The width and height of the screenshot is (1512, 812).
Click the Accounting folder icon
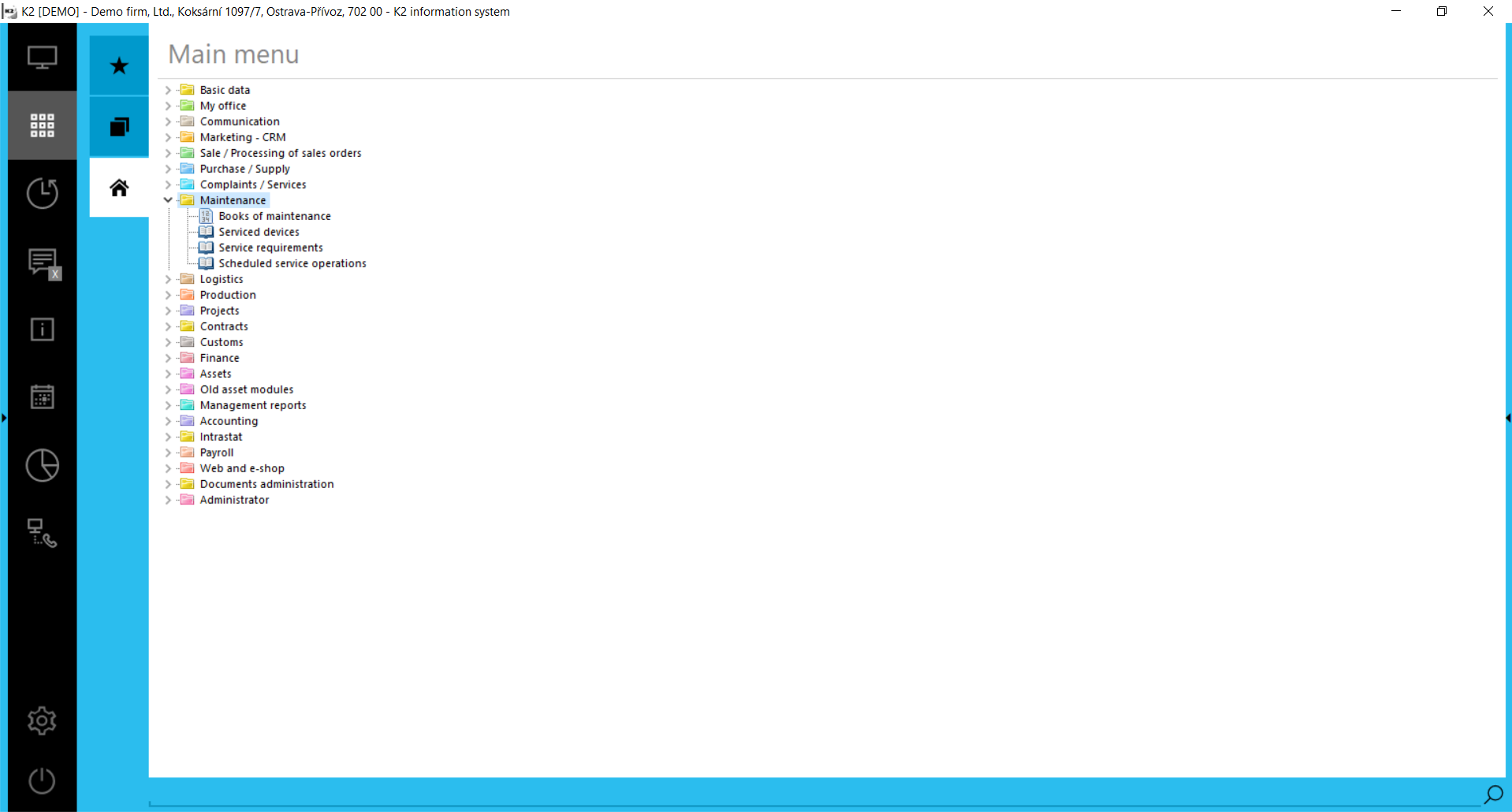(188, 421)
